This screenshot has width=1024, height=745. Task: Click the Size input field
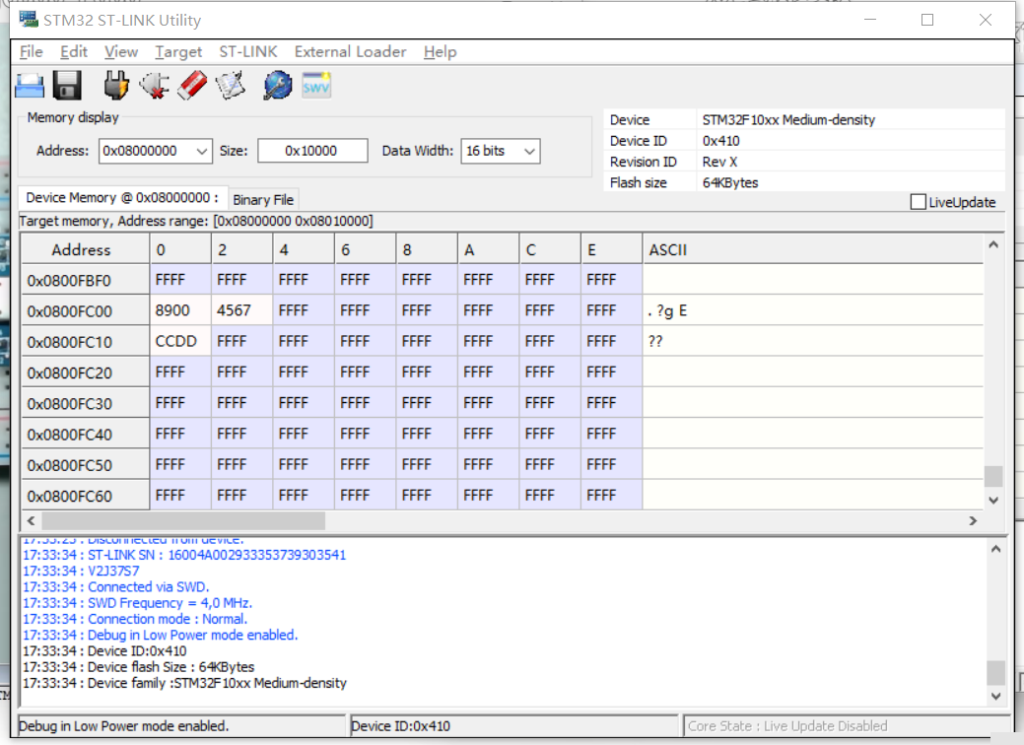(x=312, y=151)
